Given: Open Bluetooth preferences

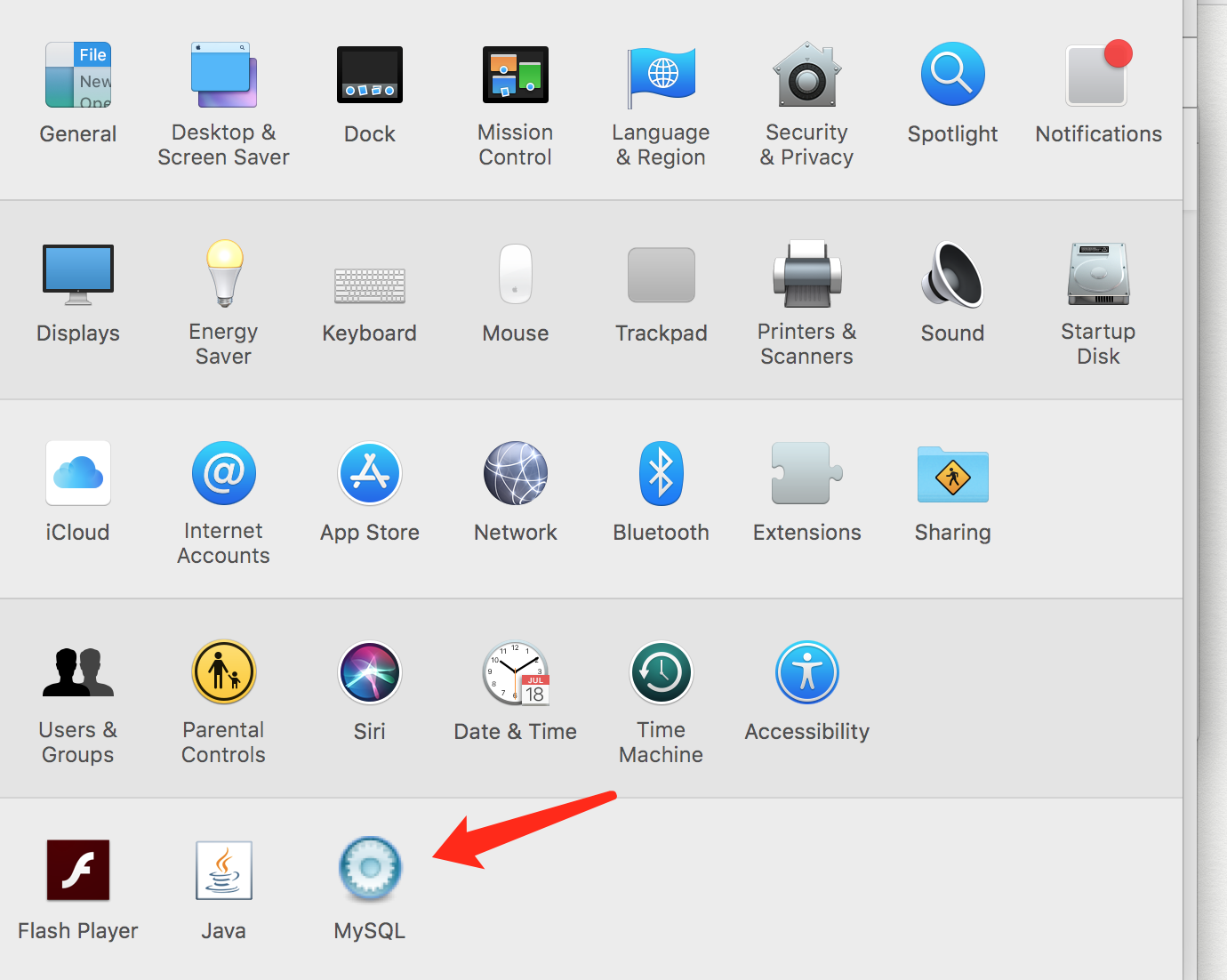Looking at the screenshot, I should (x=661, y=473).
